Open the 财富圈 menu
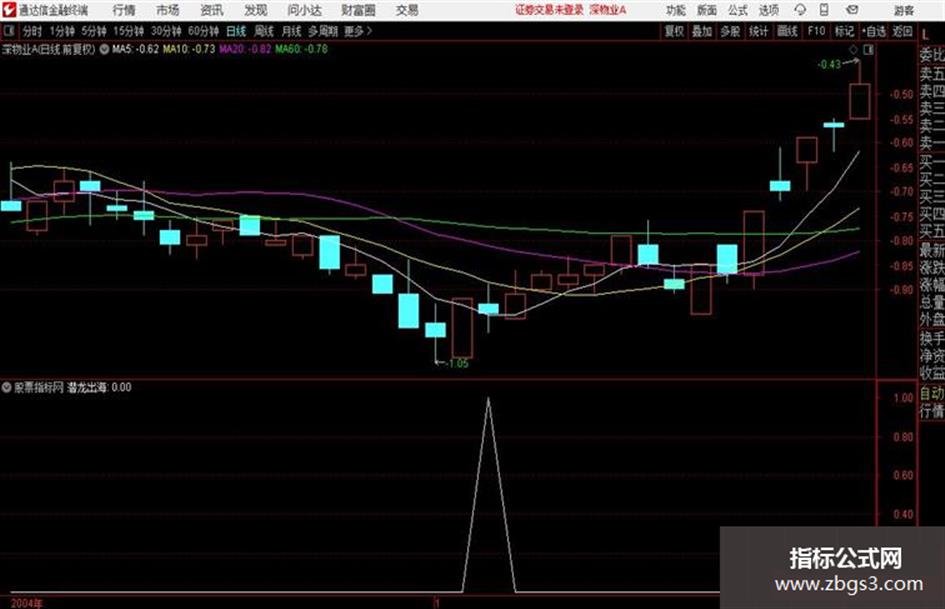Image resolution: width=945 pixels, height=609 pixels. (359, 10)
